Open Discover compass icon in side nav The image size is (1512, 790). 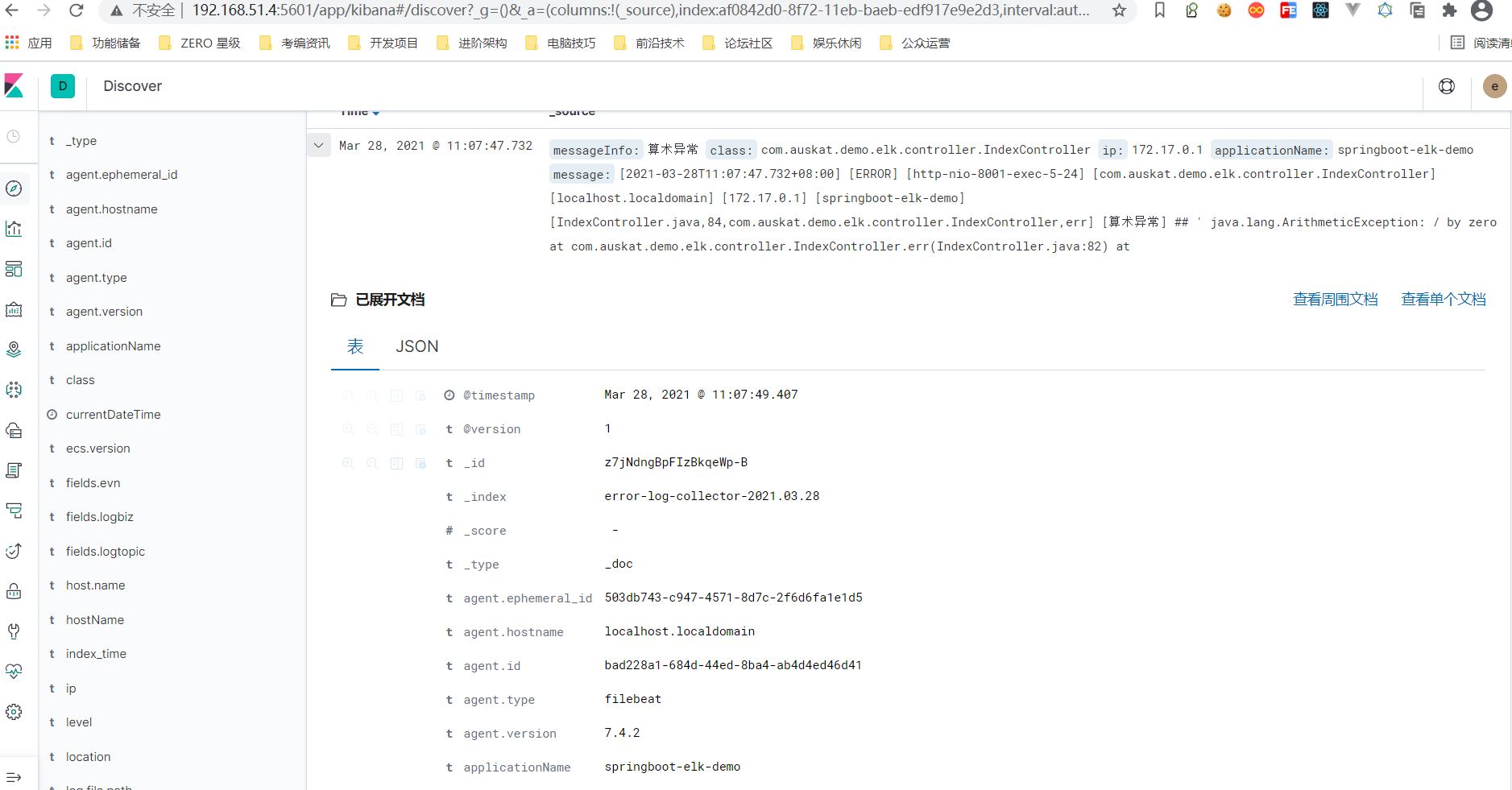tap(14, 188)
